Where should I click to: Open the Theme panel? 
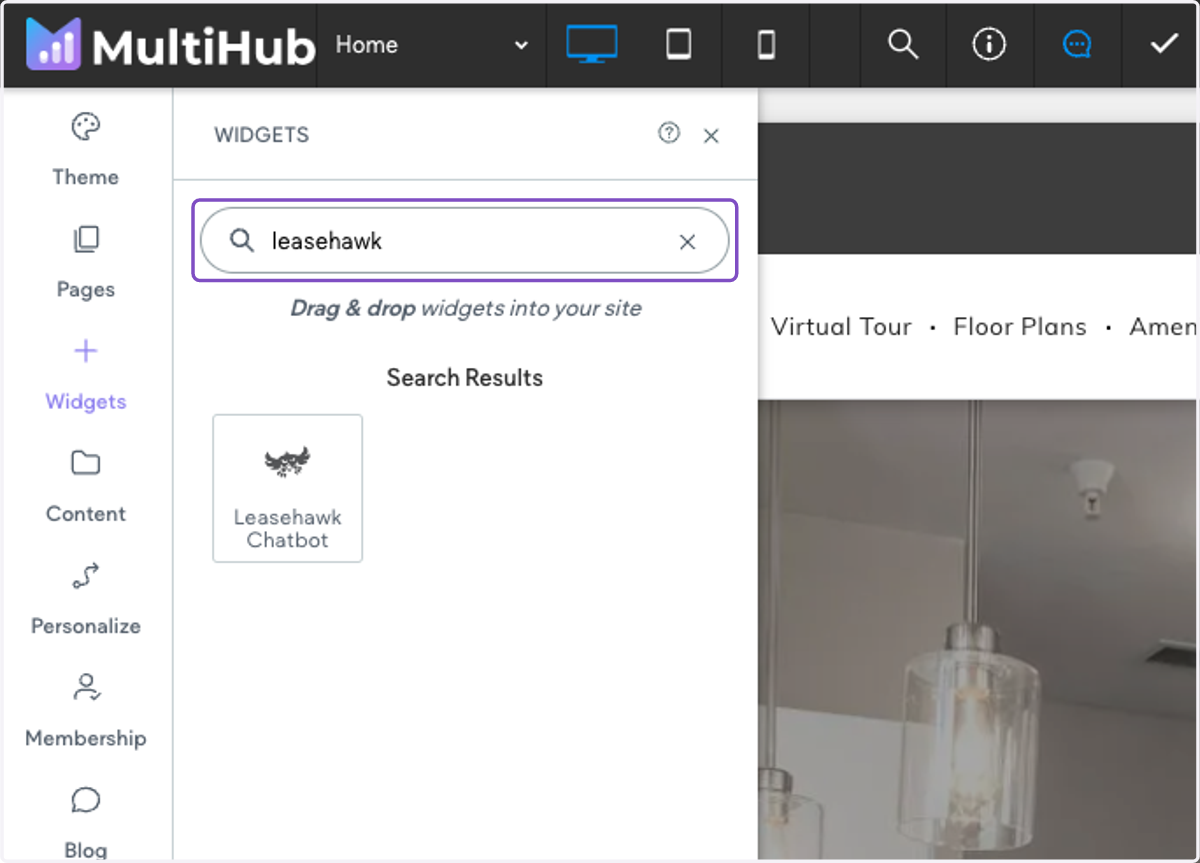tap(86, 150)
